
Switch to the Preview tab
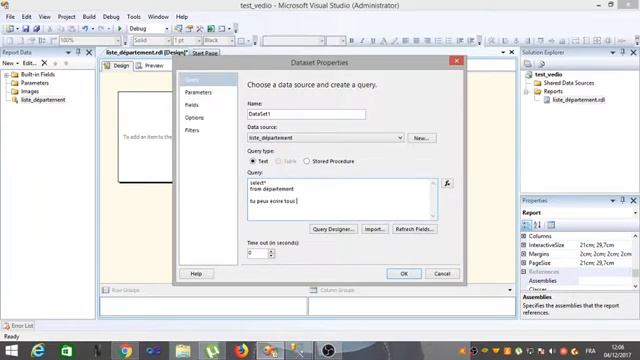(150, 66)
